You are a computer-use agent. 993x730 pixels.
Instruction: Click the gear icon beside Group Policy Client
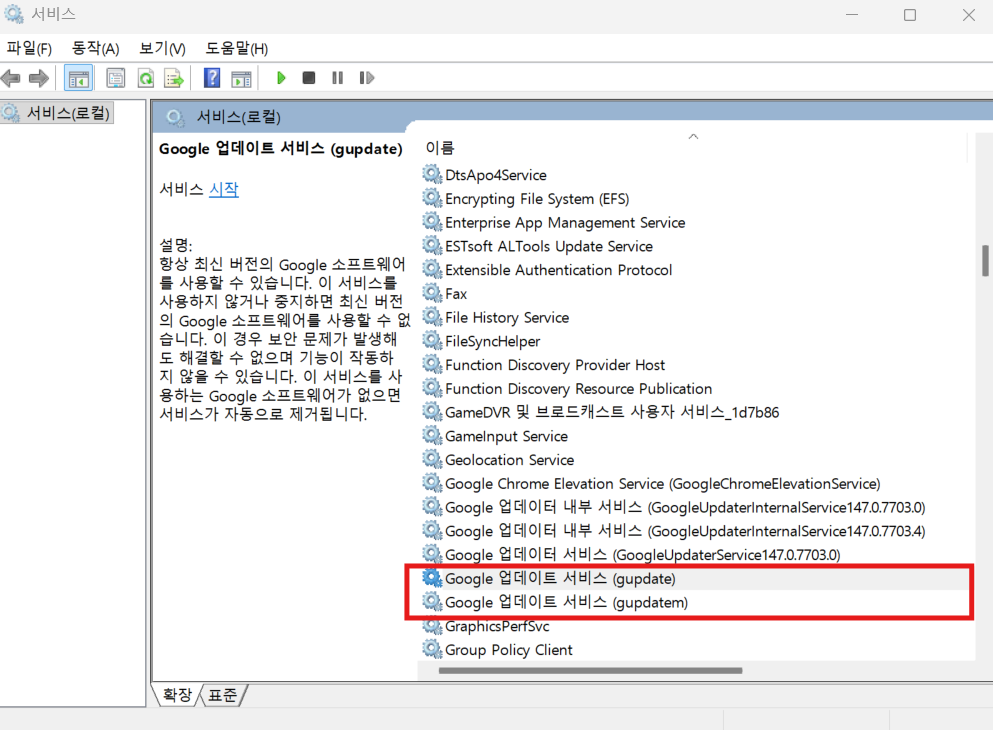pyautogui.click(x=433, y=649)
